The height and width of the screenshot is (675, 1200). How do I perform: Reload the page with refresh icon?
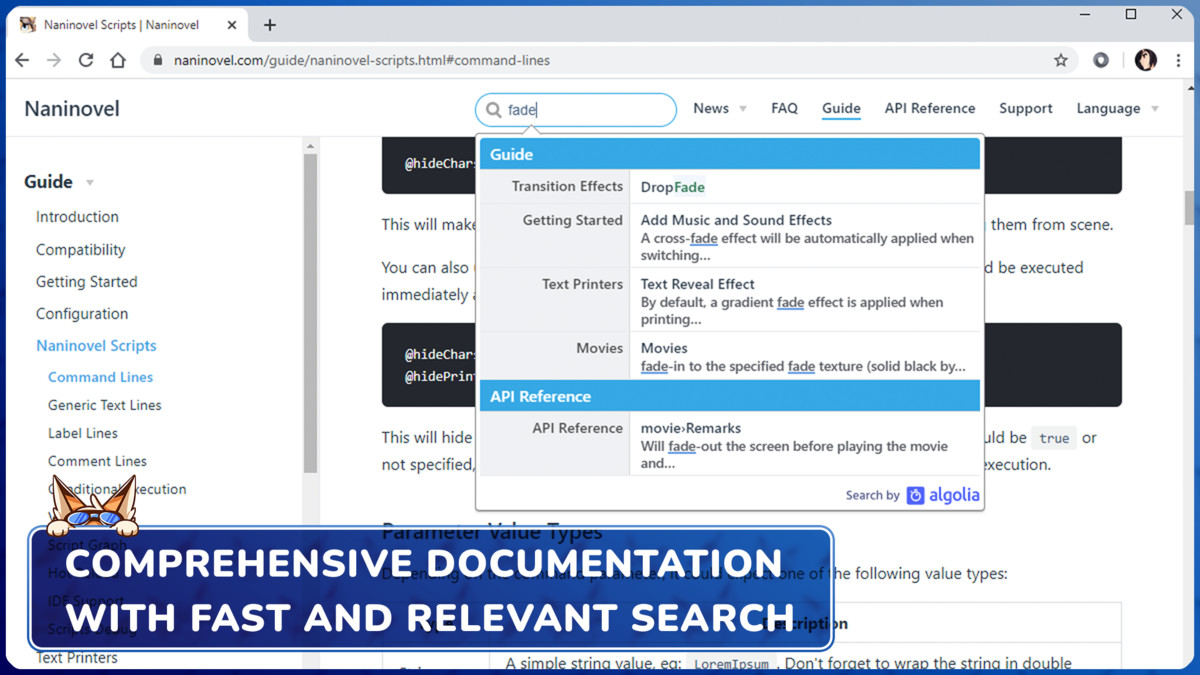click(x=86, y=60)
